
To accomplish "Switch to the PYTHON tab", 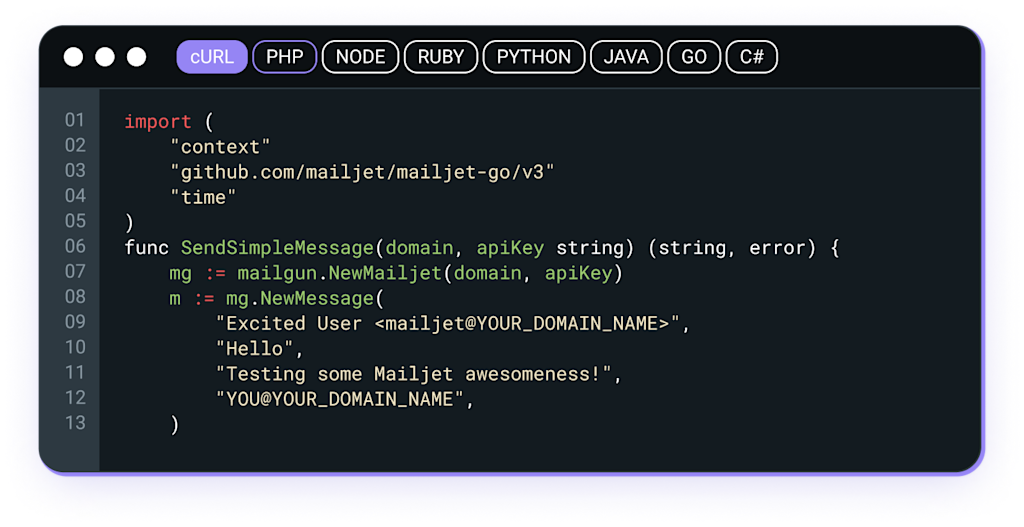I will tap(534, 57).
